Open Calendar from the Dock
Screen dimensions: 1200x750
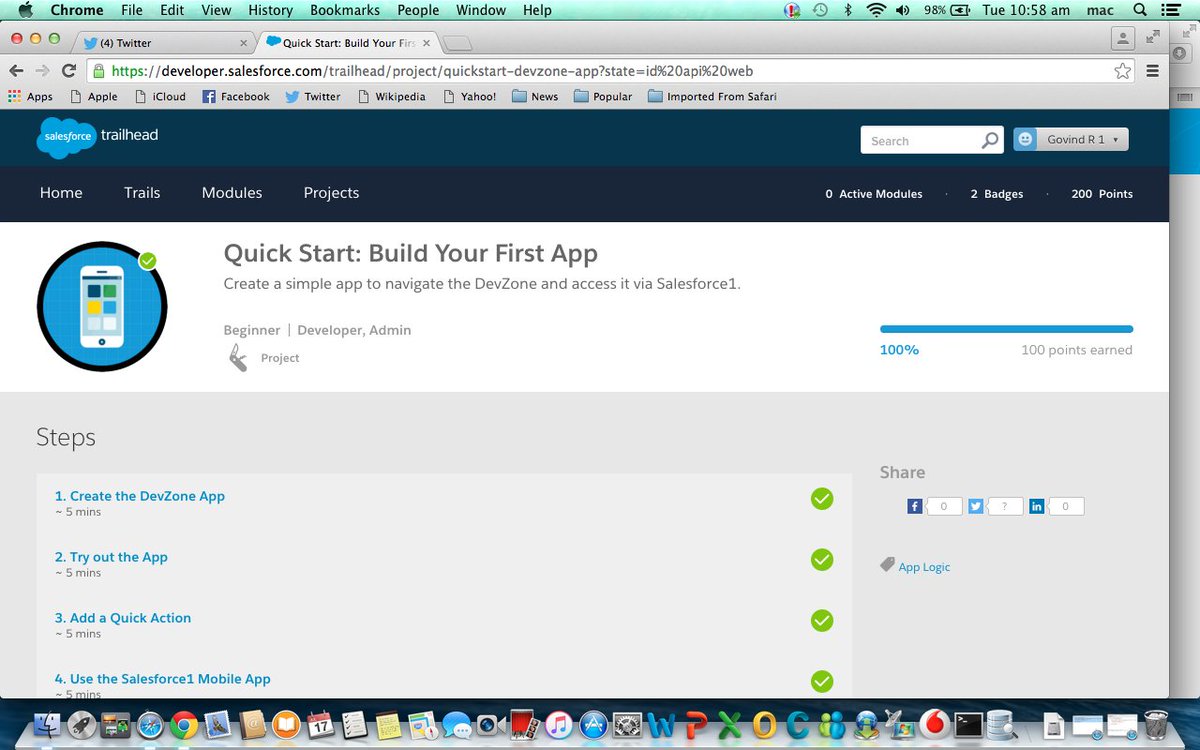(320, 725)
